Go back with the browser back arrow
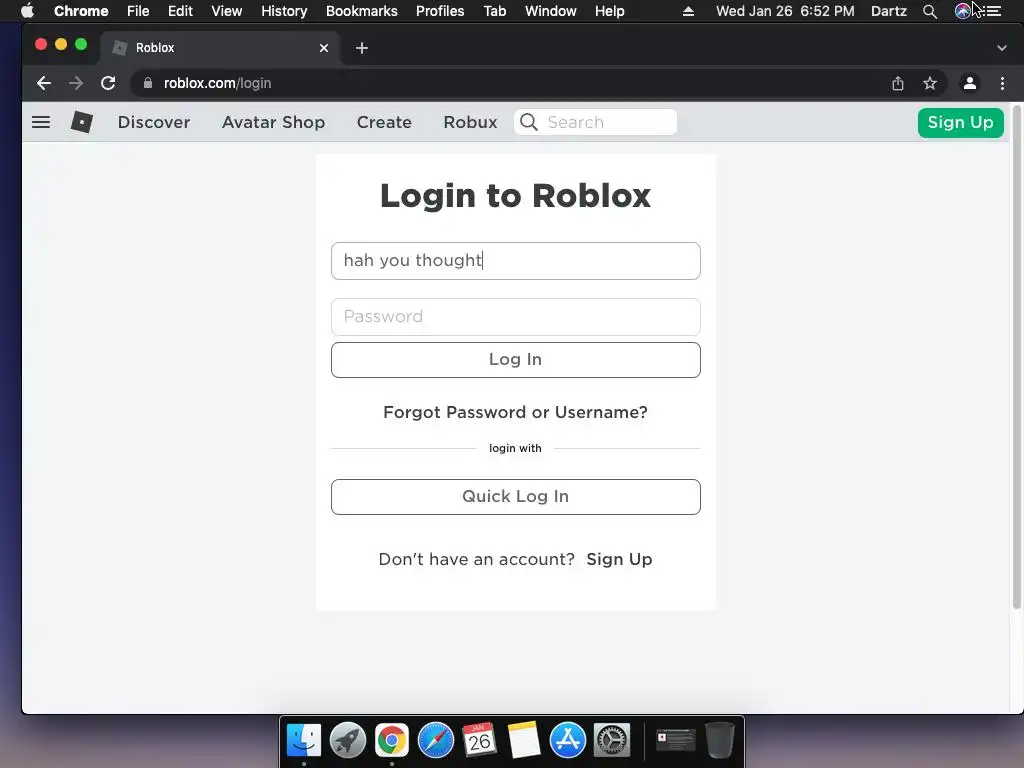1024x768 pixels. click(x=44, y=83)
